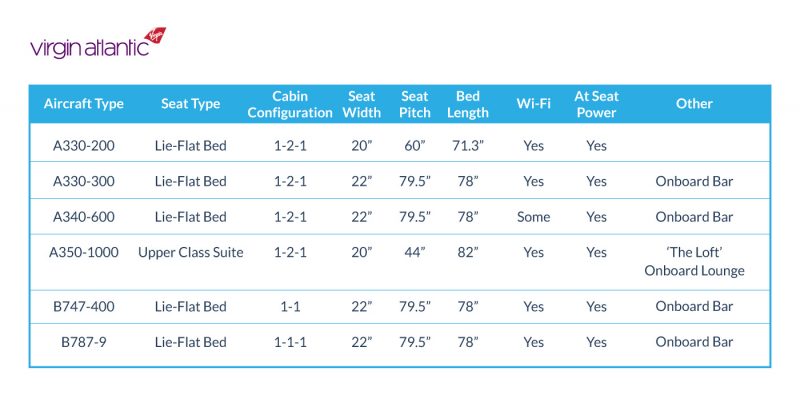Select the 82" bed length value

pos(467,253)
